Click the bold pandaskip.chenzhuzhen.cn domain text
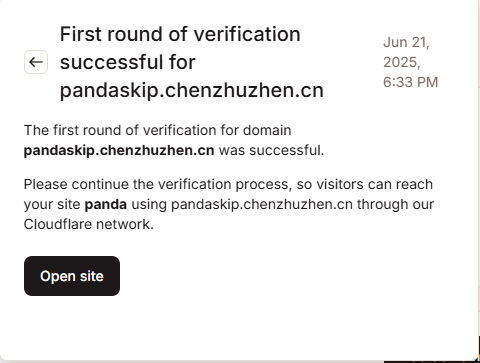The width and height of the screenshot is (480, 363). tap(119, 150)
